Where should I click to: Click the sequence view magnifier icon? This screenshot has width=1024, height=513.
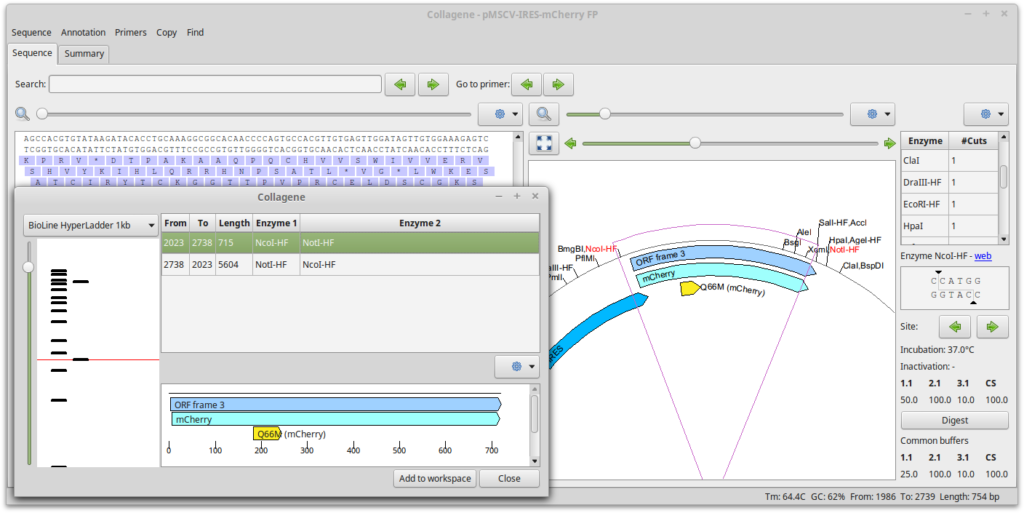22,114
